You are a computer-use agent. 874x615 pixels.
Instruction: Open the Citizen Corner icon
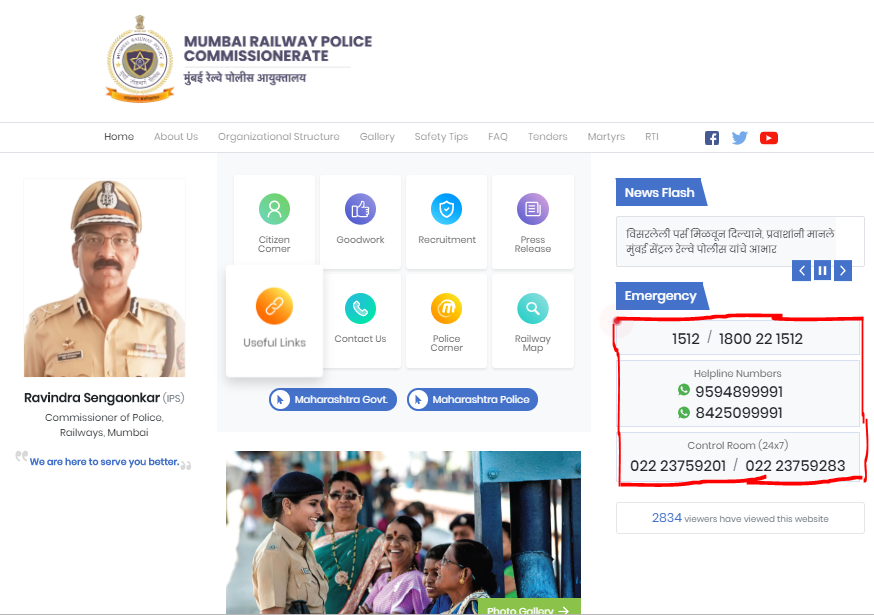(x=274, y=209)
